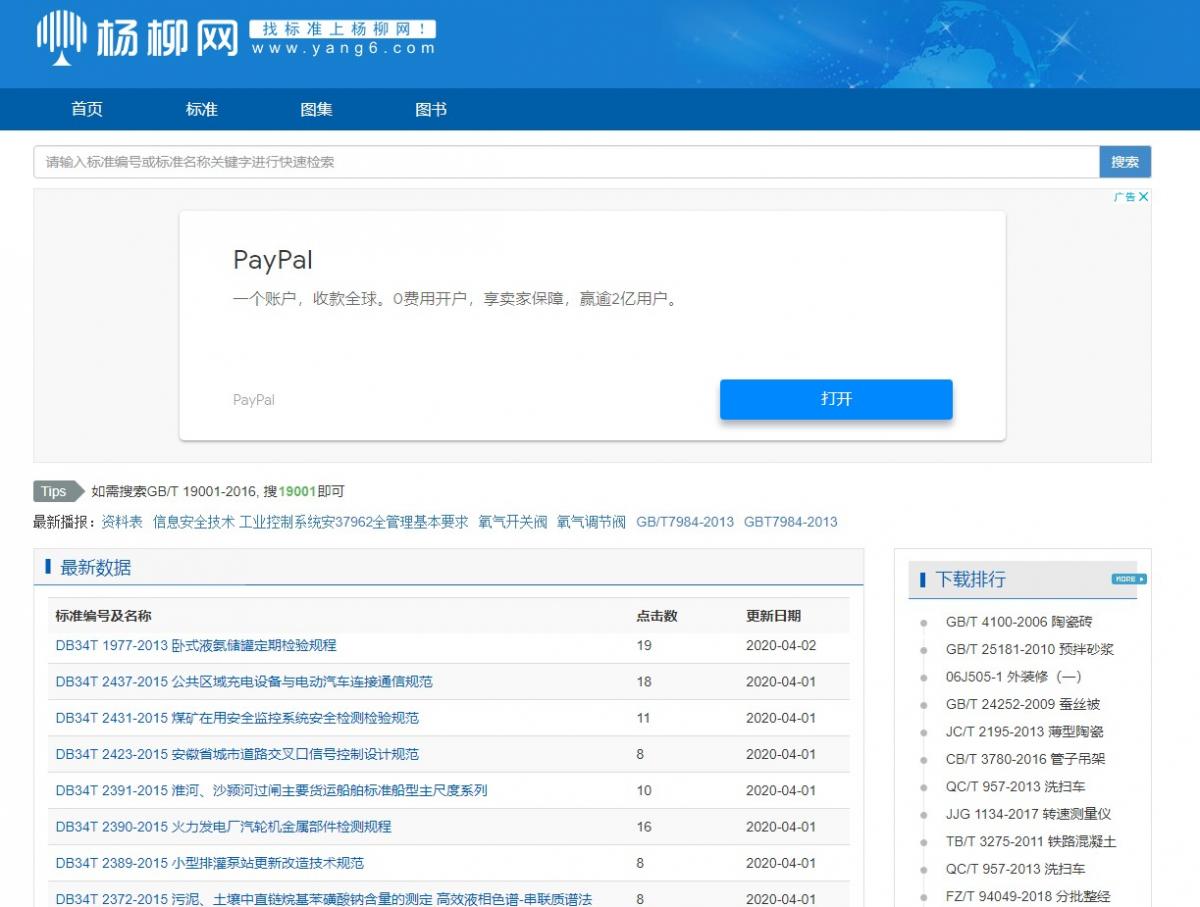This screenshot has height=907, width=1200.
Task: Select GB/T 4100-2006 陶瓷砖 in download ranking
Action: coord(1019,622)
